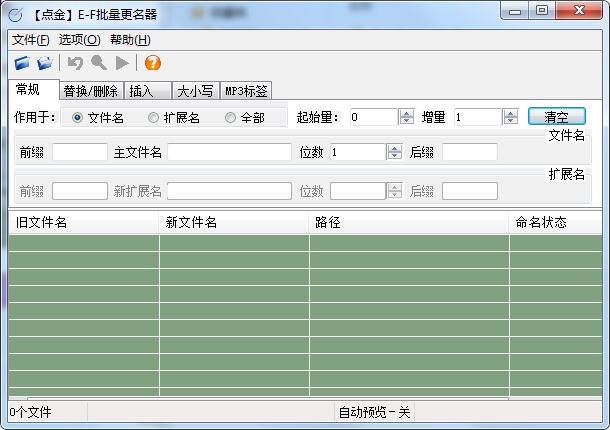610x430 pixels.
Task: Open the 文件(F) menu
Action: [30, 40]
